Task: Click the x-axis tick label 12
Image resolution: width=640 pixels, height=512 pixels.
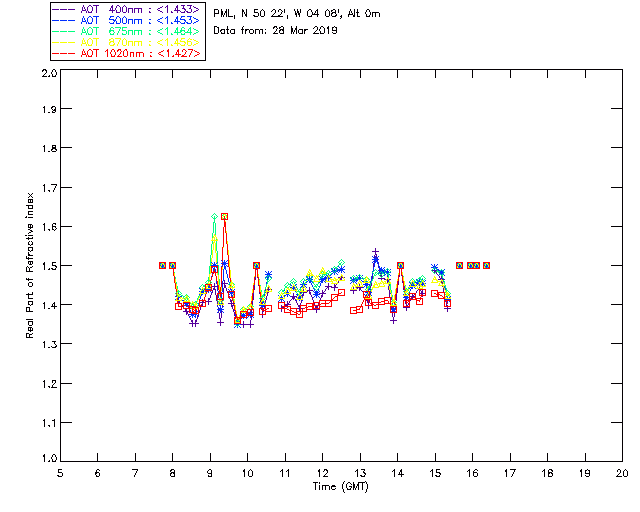Action: pos(322,473)
